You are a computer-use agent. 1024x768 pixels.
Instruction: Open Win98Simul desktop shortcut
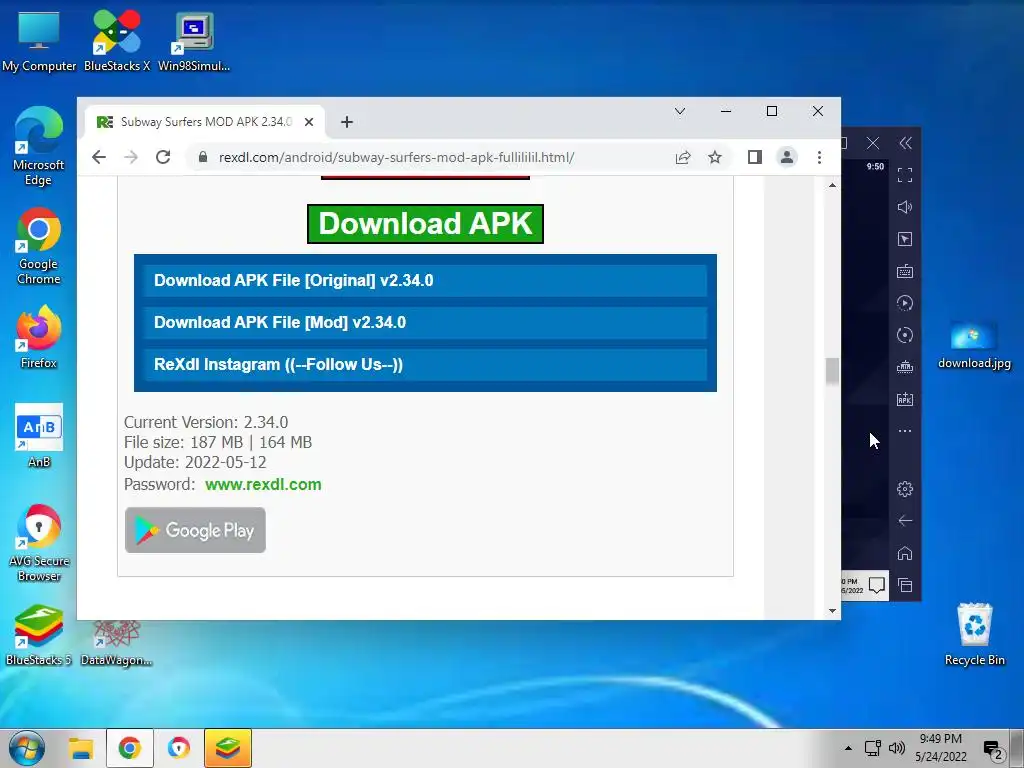(x=194, y=42)
